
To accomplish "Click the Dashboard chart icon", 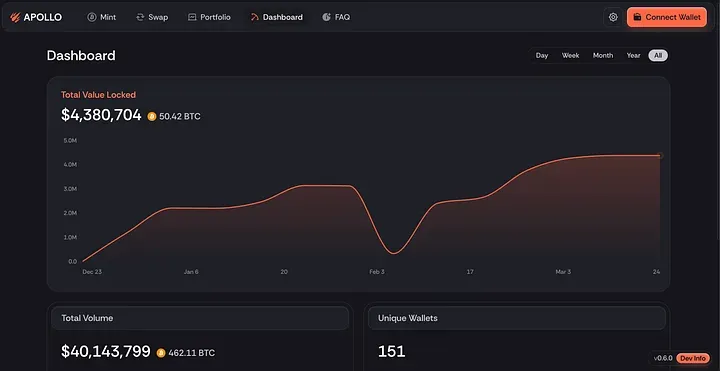I will point(254,17).
